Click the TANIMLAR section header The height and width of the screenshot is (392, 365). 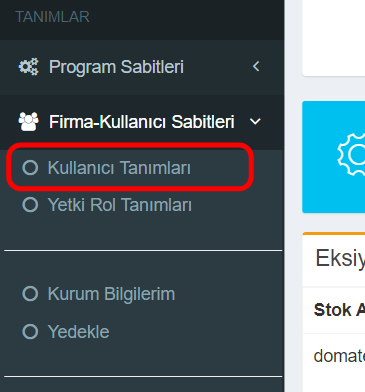click(52, 17)
